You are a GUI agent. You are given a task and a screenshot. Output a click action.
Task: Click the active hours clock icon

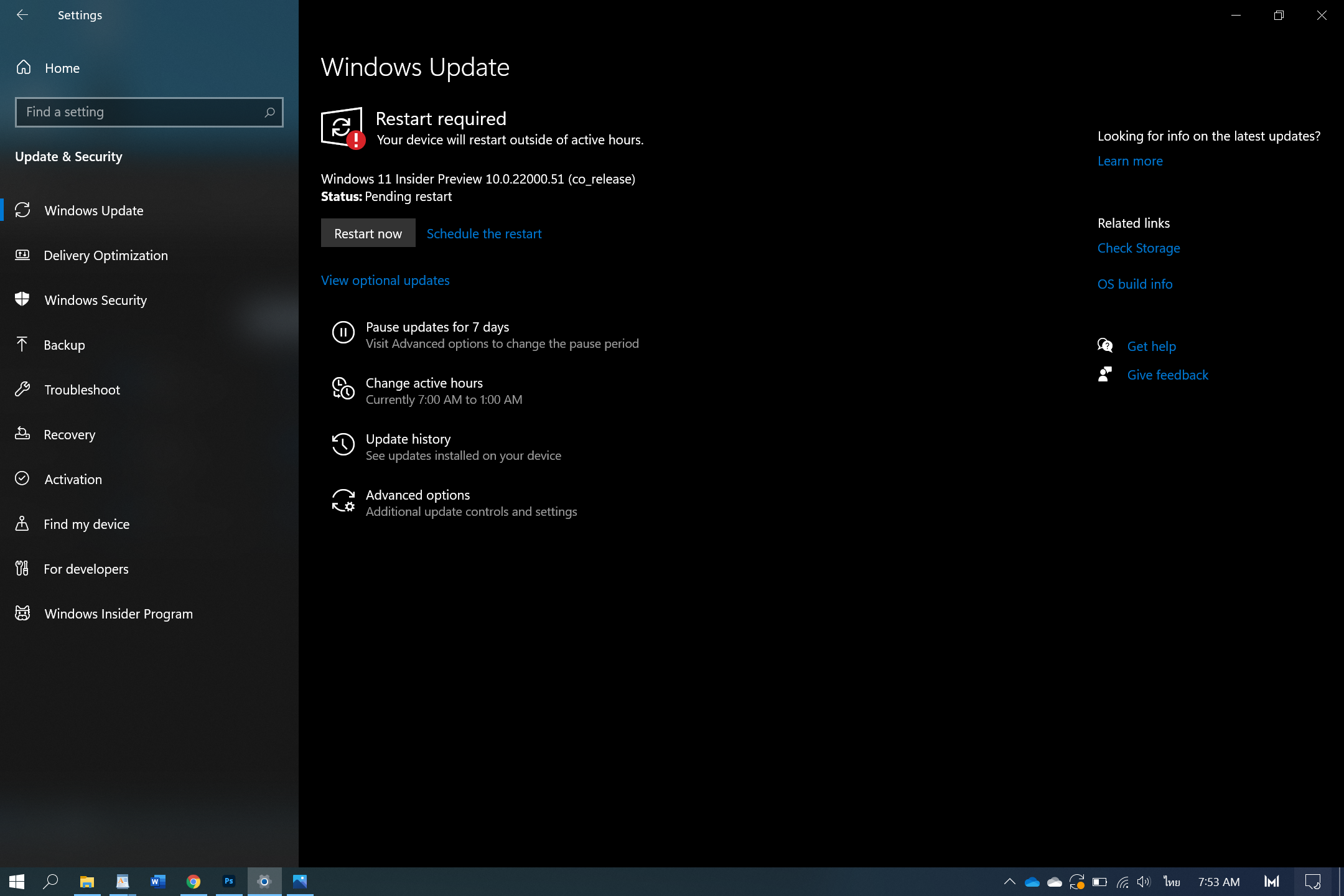(343, 388)
